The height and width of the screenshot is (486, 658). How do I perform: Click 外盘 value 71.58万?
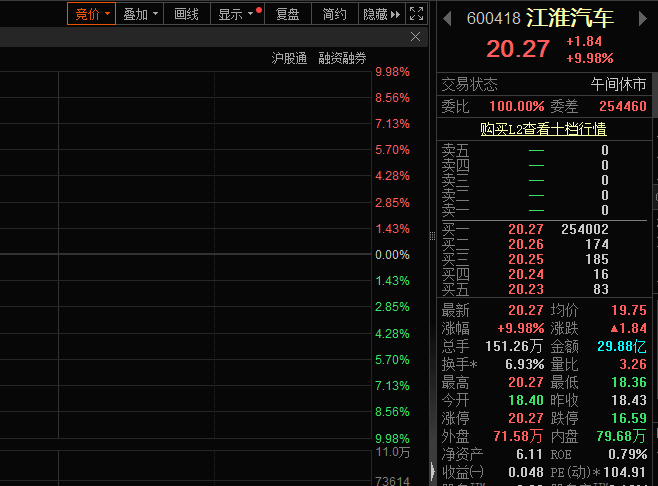[x=518, y=436]
